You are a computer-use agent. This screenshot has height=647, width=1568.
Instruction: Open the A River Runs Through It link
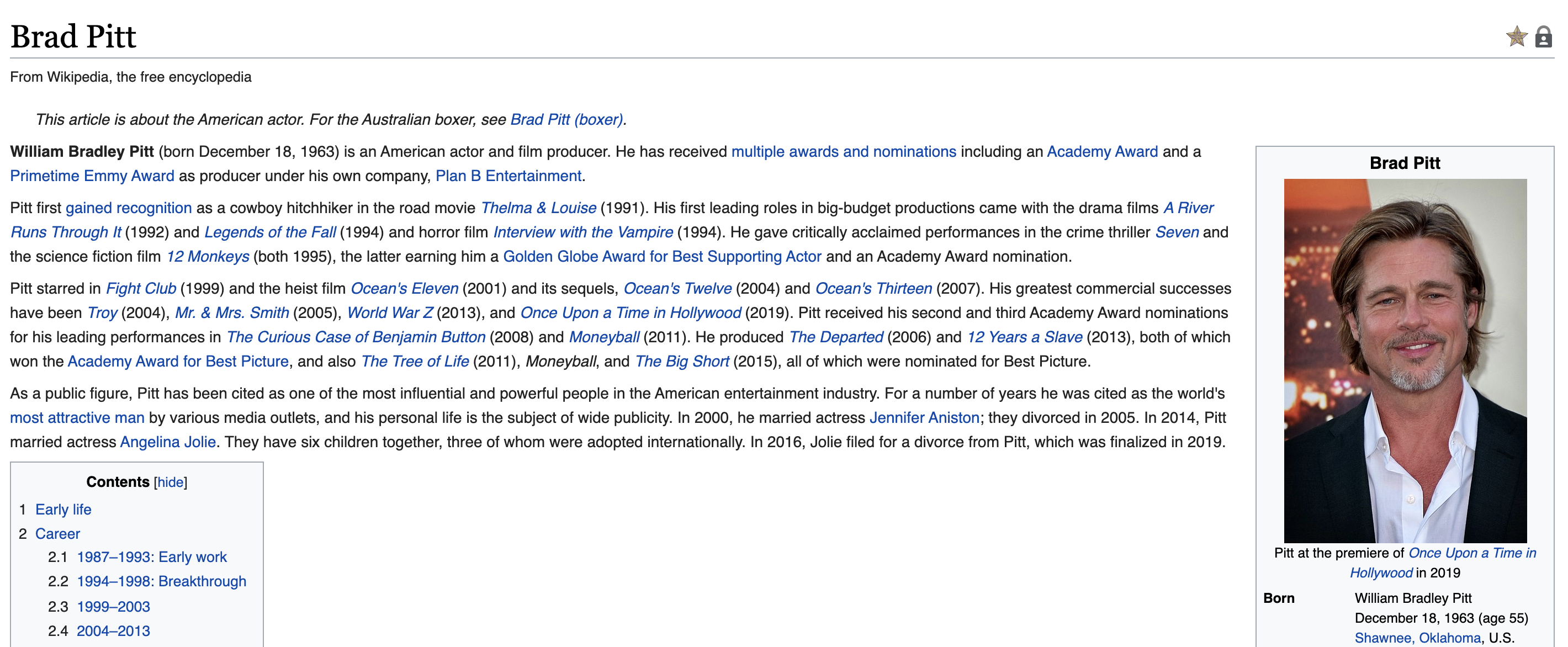coord(1188,208)
